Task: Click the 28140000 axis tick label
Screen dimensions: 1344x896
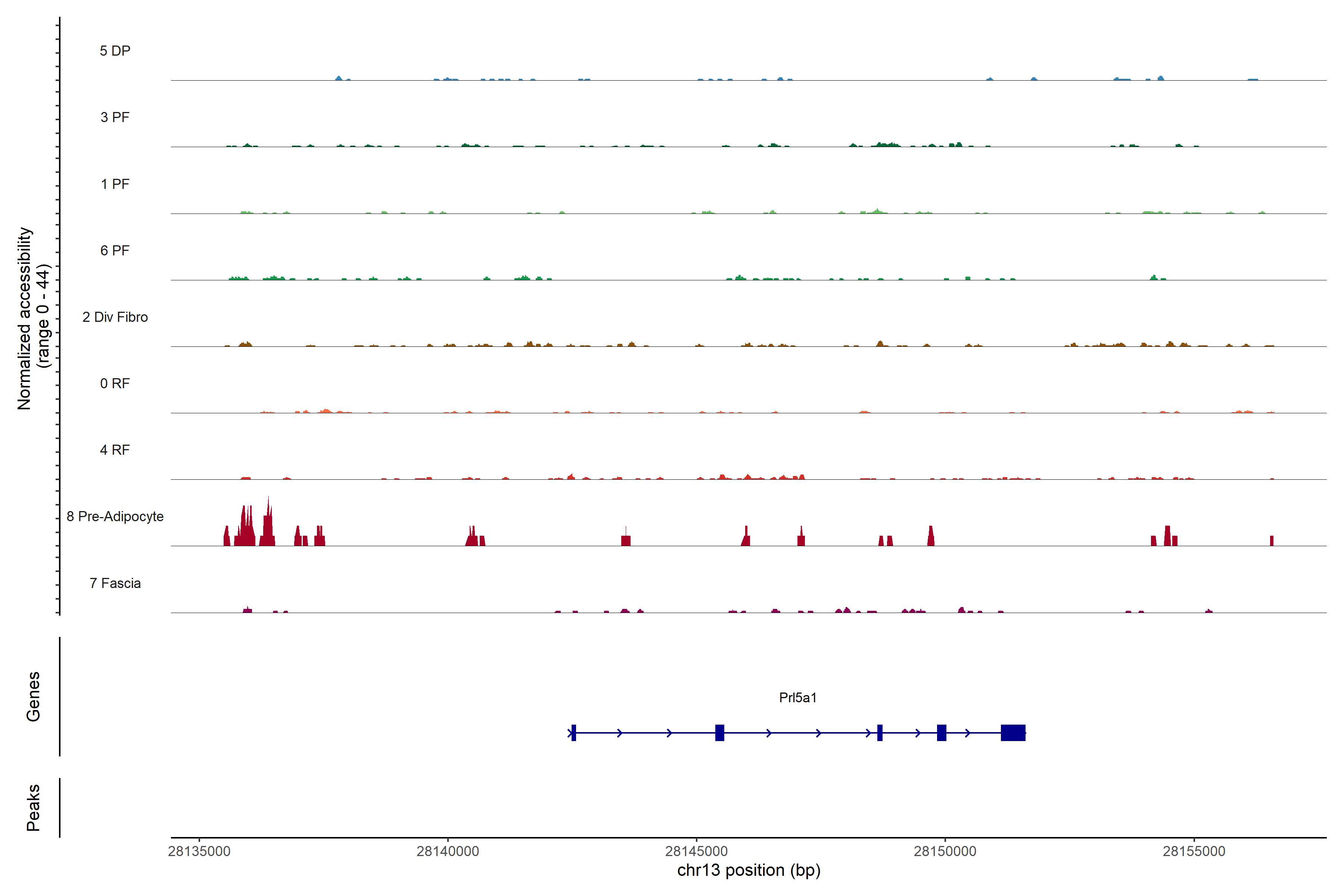Action: coord(448,851)
